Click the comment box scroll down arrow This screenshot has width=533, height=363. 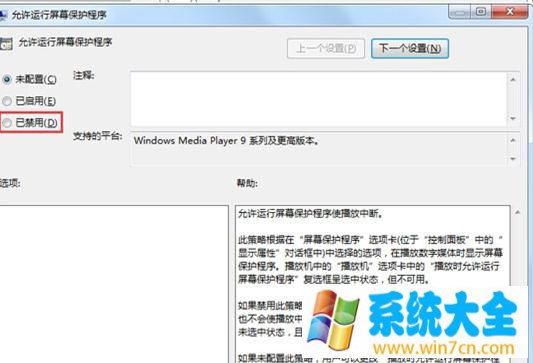coord(513,118)
